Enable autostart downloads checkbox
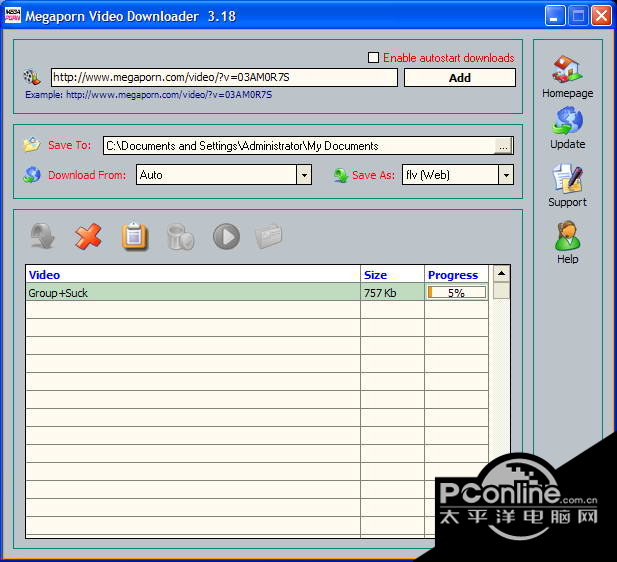 [x=373, y=57]
